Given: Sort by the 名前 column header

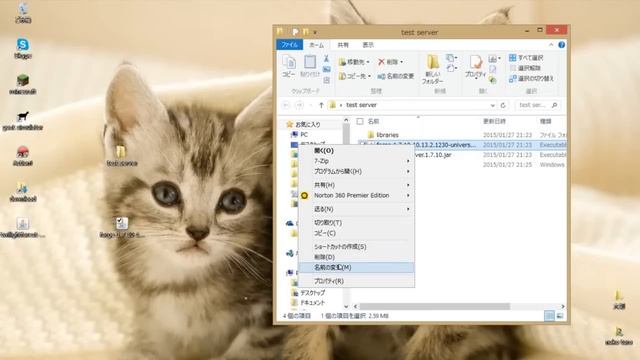Looking at the screenshot, I should [373, 121].
